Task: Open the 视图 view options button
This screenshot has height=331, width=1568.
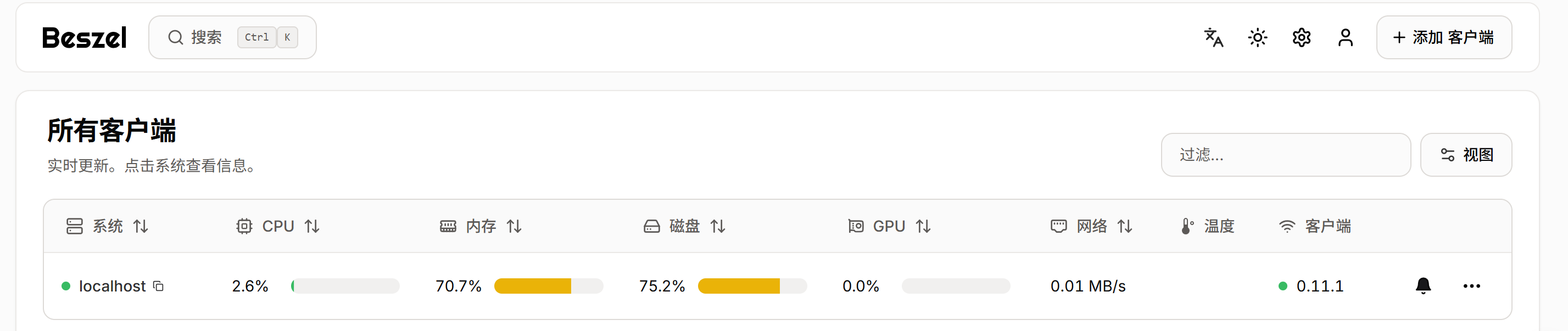Action: point(1466,155)
